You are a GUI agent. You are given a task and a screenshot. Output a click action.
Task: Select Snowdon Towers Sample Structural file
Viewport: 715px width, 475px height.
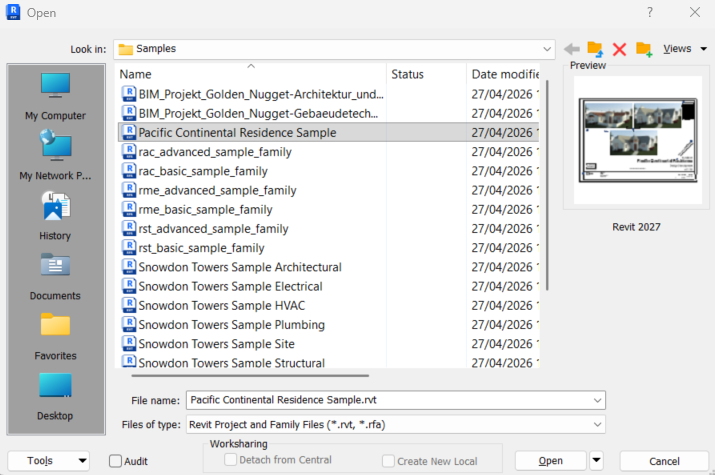tap(232, 363)
